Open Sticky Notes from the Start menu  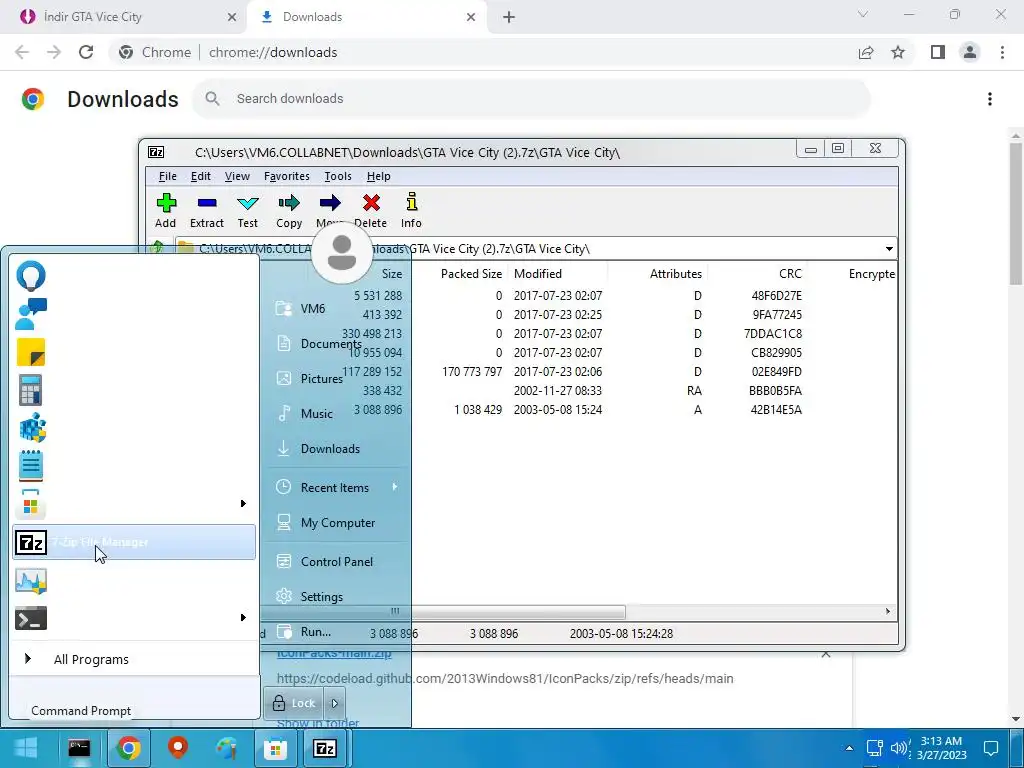click(x=31, y=352)
